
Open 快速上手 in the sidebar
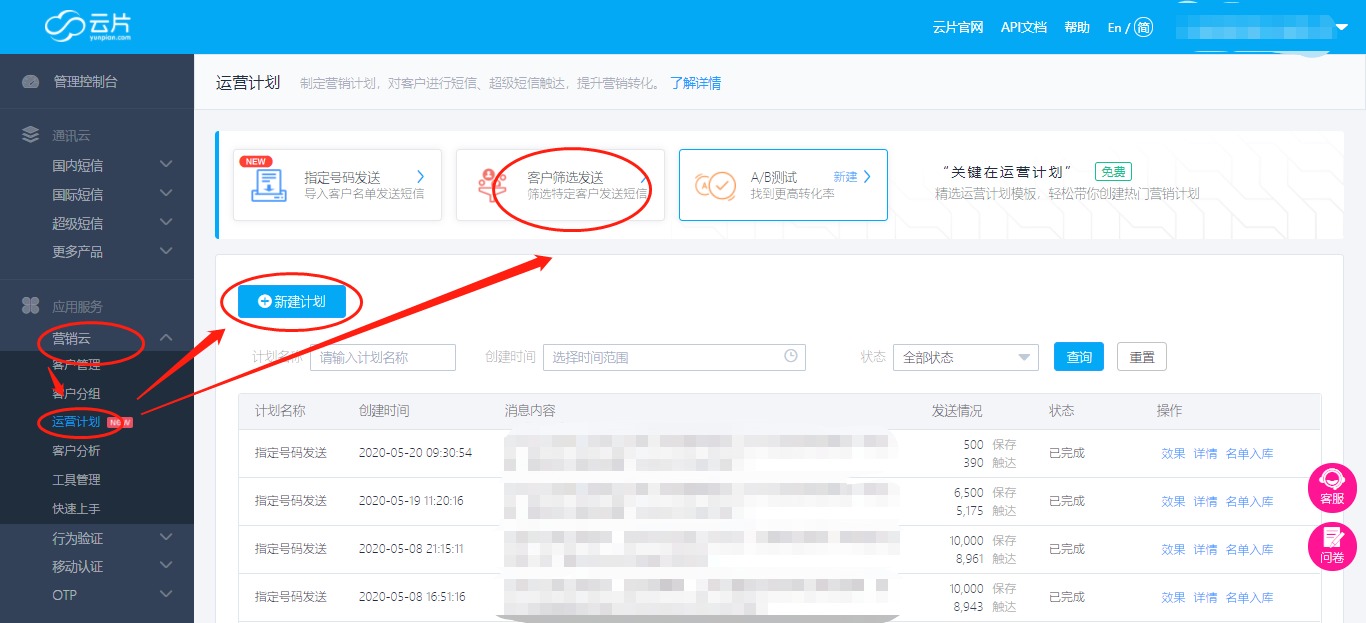76,509
